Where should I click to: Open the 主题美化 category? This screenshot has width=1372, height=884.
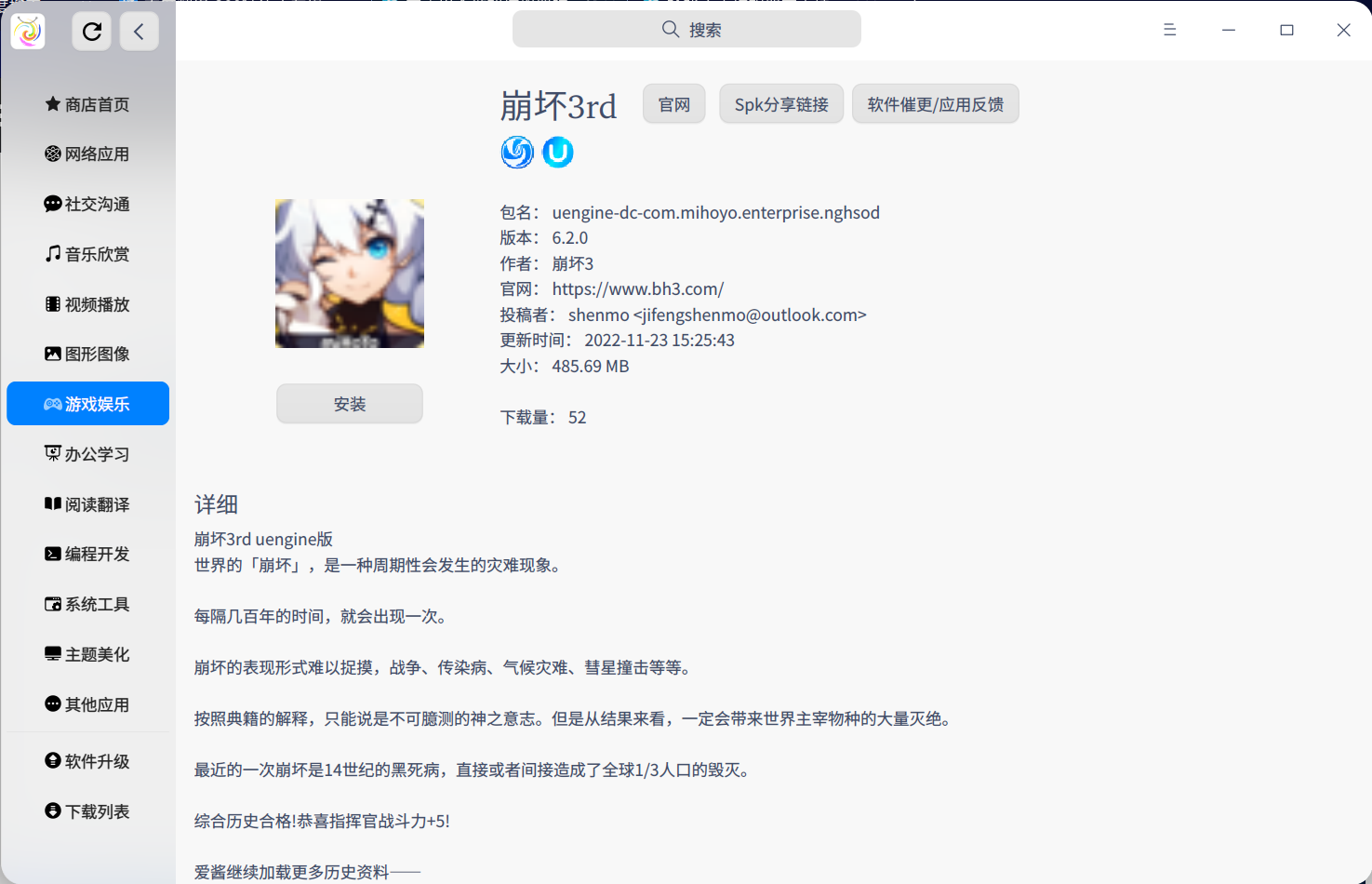pos(87,654)
